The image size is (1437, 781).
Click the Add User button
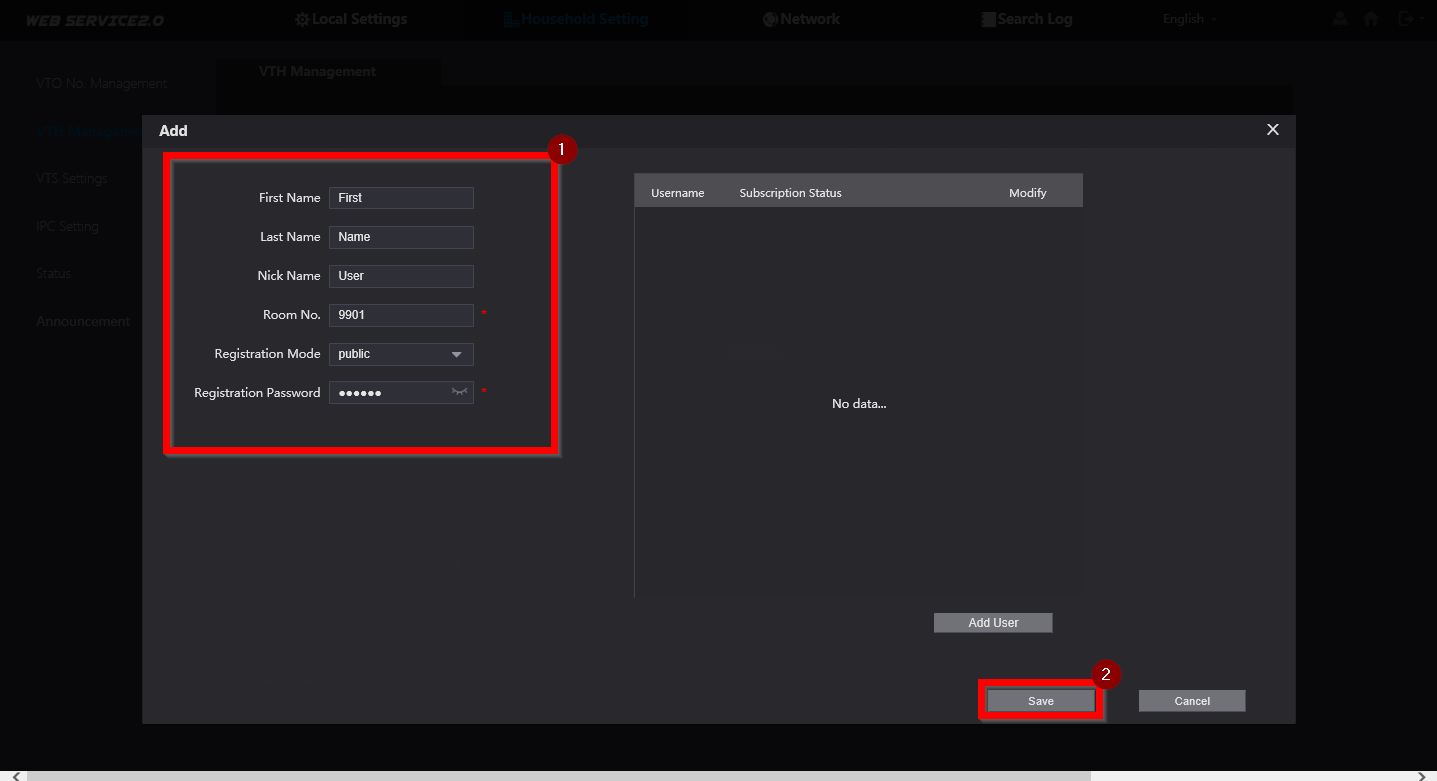pos(993,622)
